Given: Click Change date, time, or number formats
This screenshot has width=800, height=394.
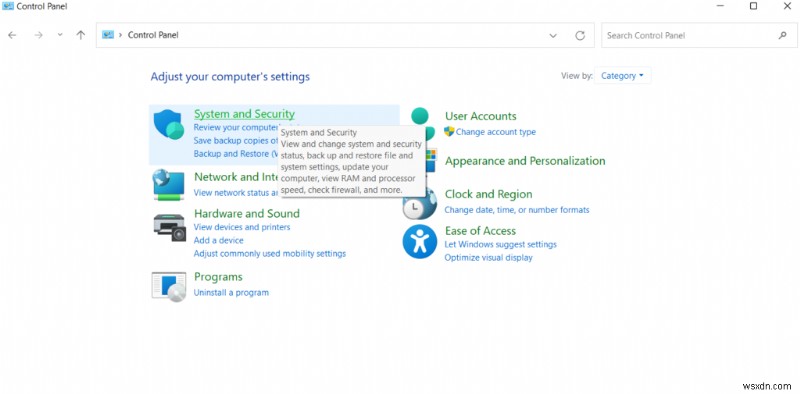Looking at the screenshot, I should (517, 210).
